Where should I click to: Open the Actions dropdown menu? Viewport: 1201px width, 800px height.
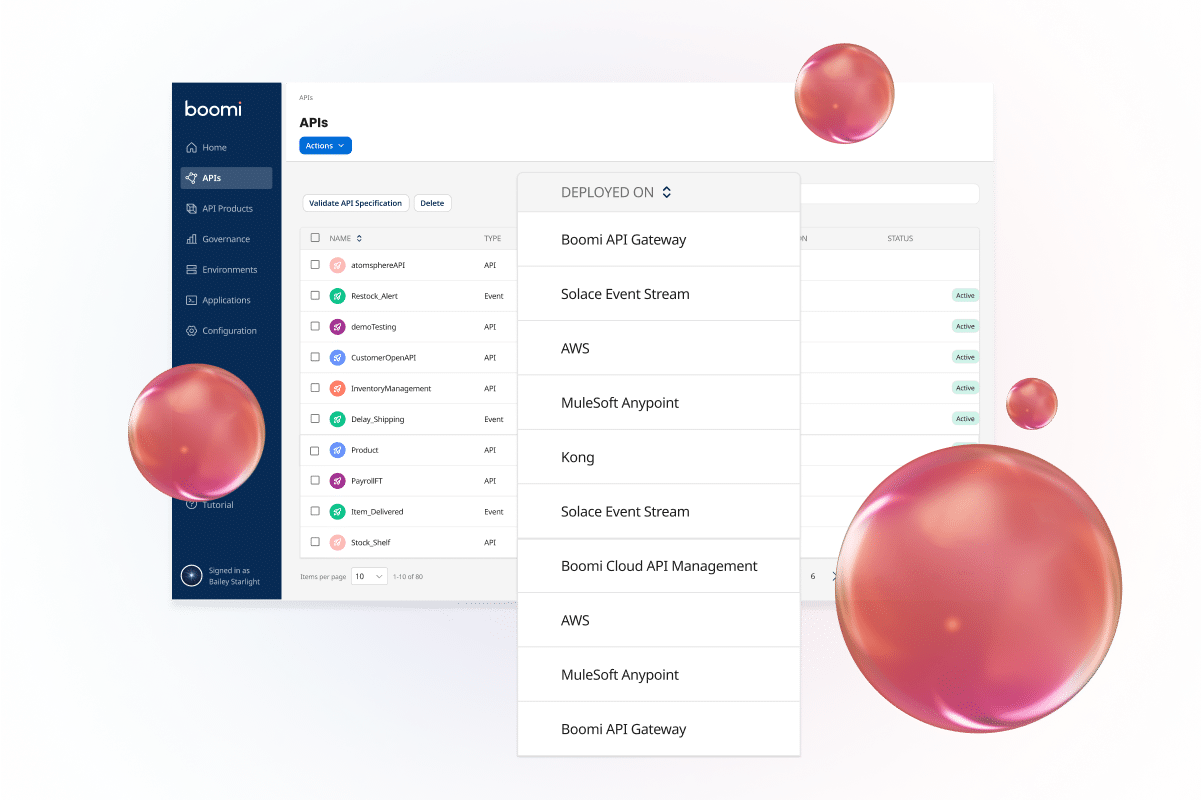pos(325,146)
